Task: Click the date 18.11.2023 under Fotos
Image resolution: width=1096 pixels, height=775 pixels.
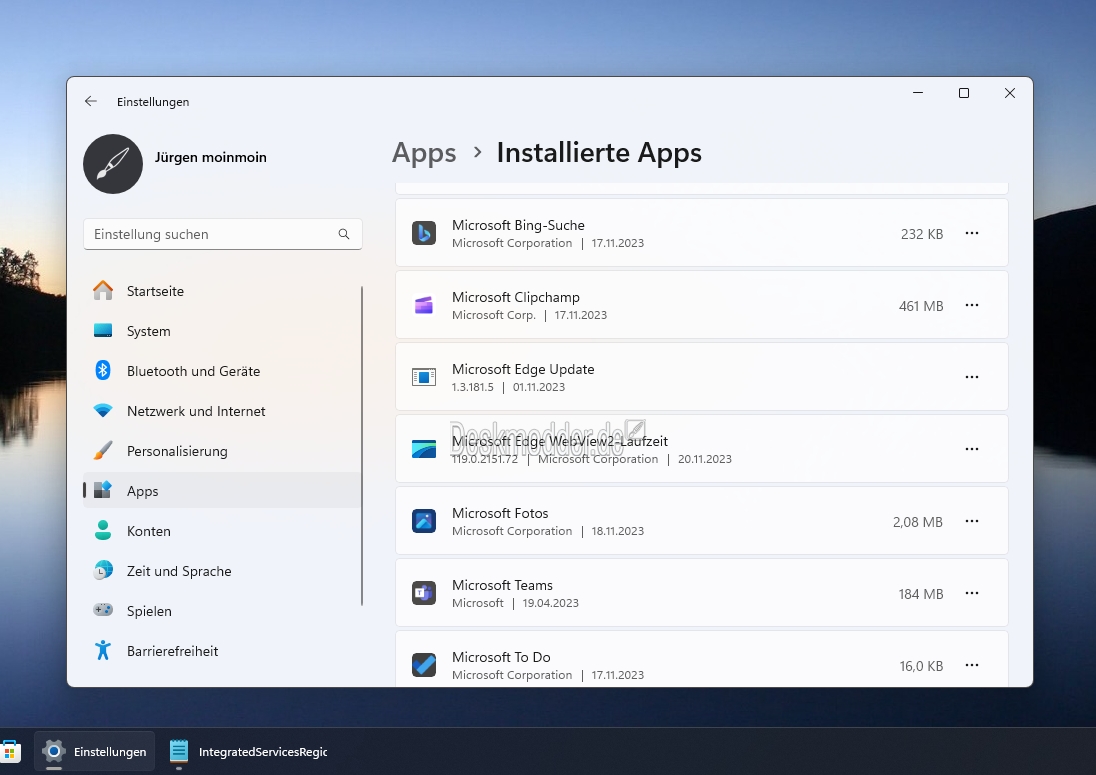Action: pos(618,531)
